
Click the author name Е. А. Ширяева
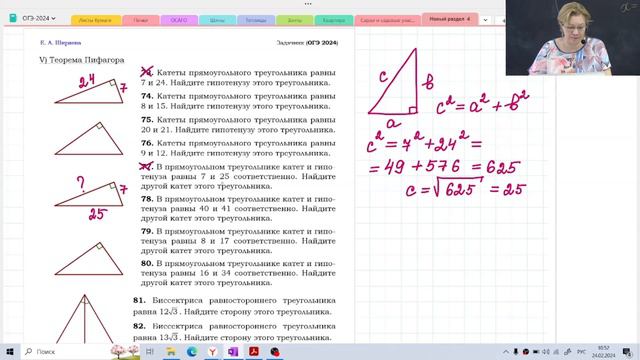(60, 42)
